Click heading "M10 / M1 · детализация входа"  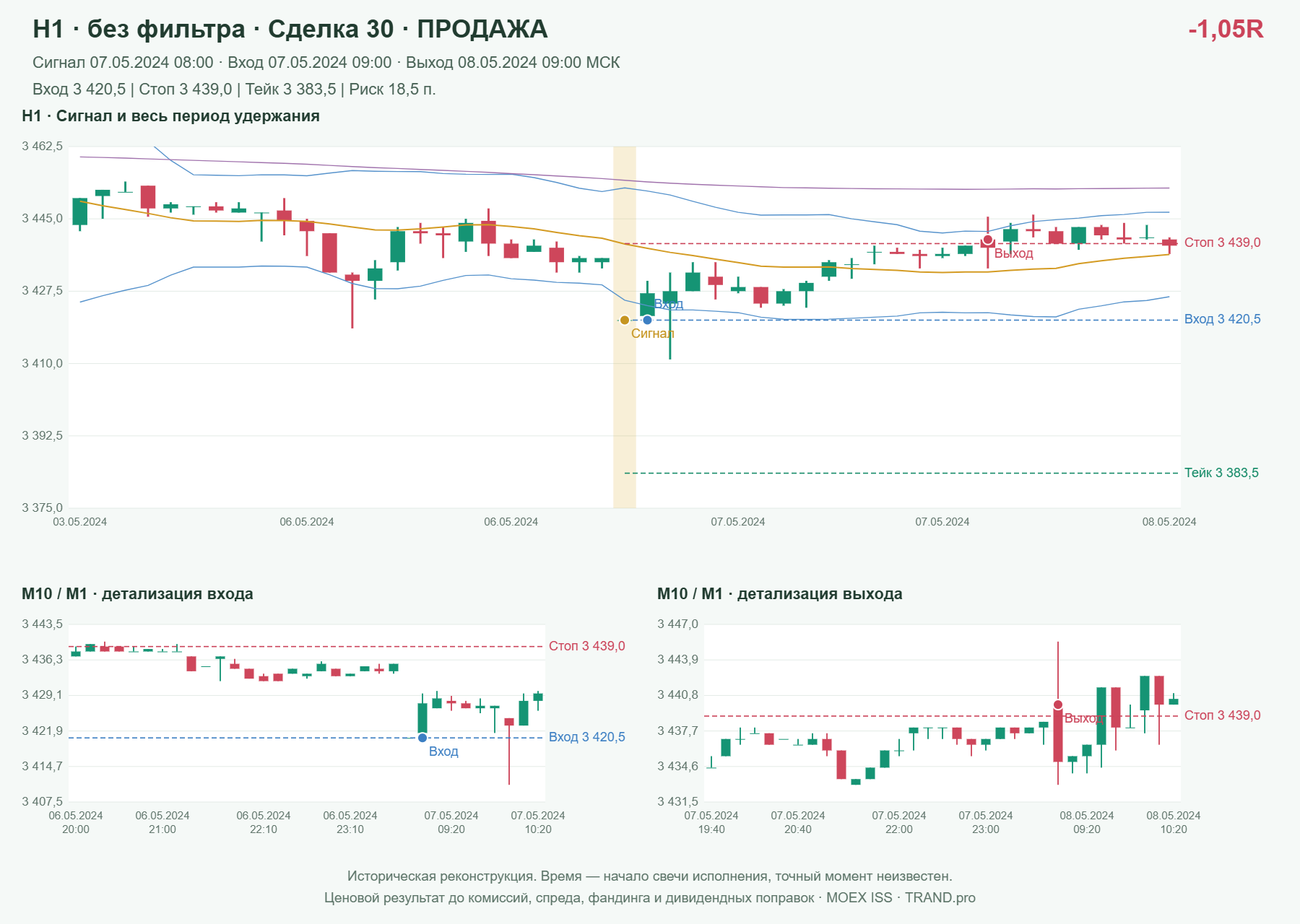[137, 594]
